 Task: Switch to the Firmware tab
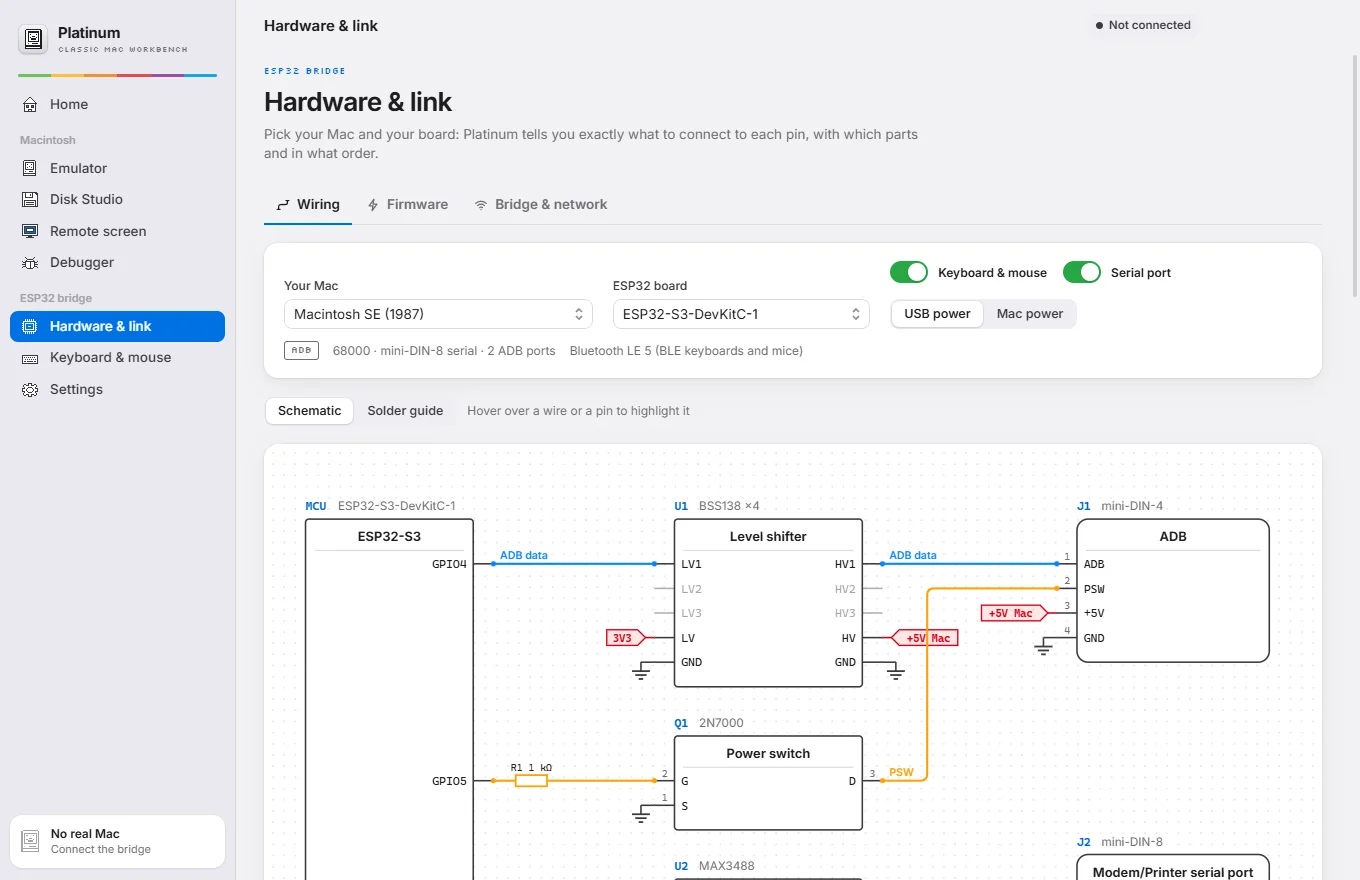(407, 204)
